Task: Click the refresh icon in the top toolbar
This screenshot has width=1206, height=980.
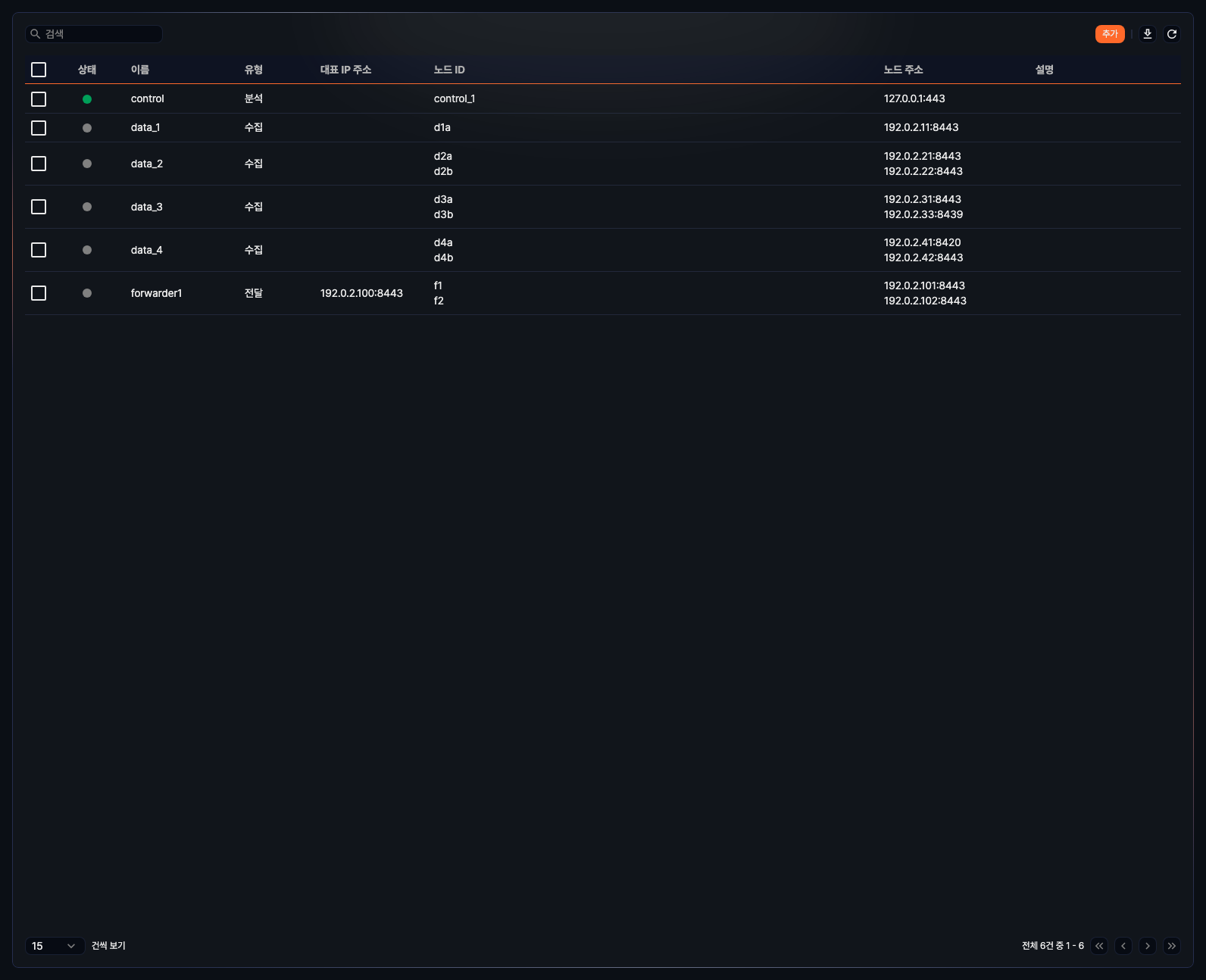Action: pyautogui.click(x=1172, y=34)
